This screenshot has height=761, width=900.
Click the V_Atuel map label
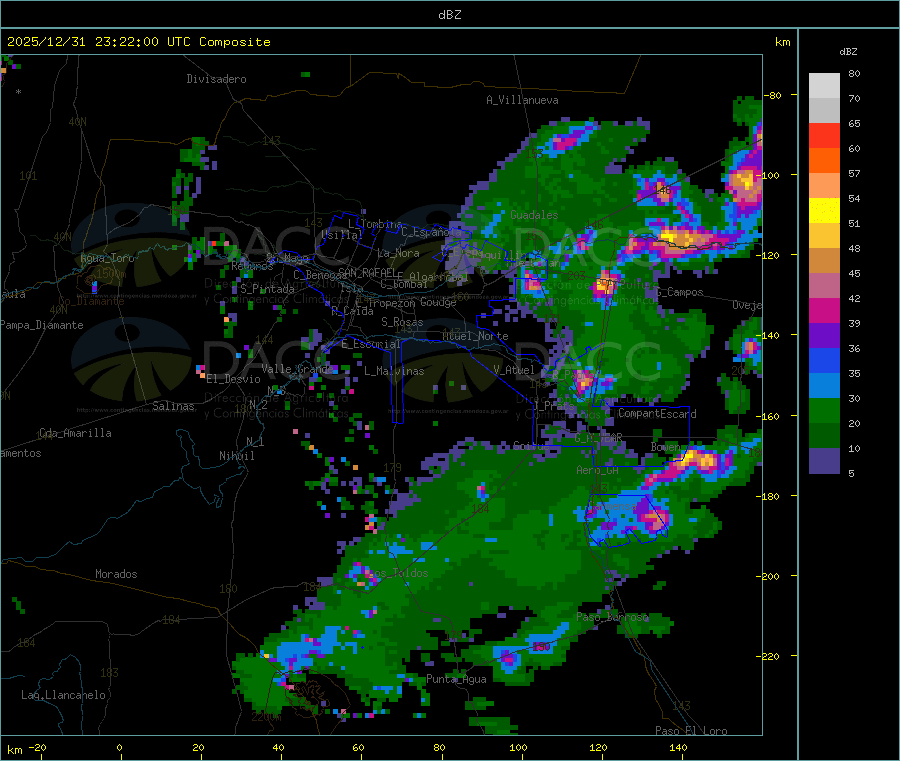click(x=514, y=370)
